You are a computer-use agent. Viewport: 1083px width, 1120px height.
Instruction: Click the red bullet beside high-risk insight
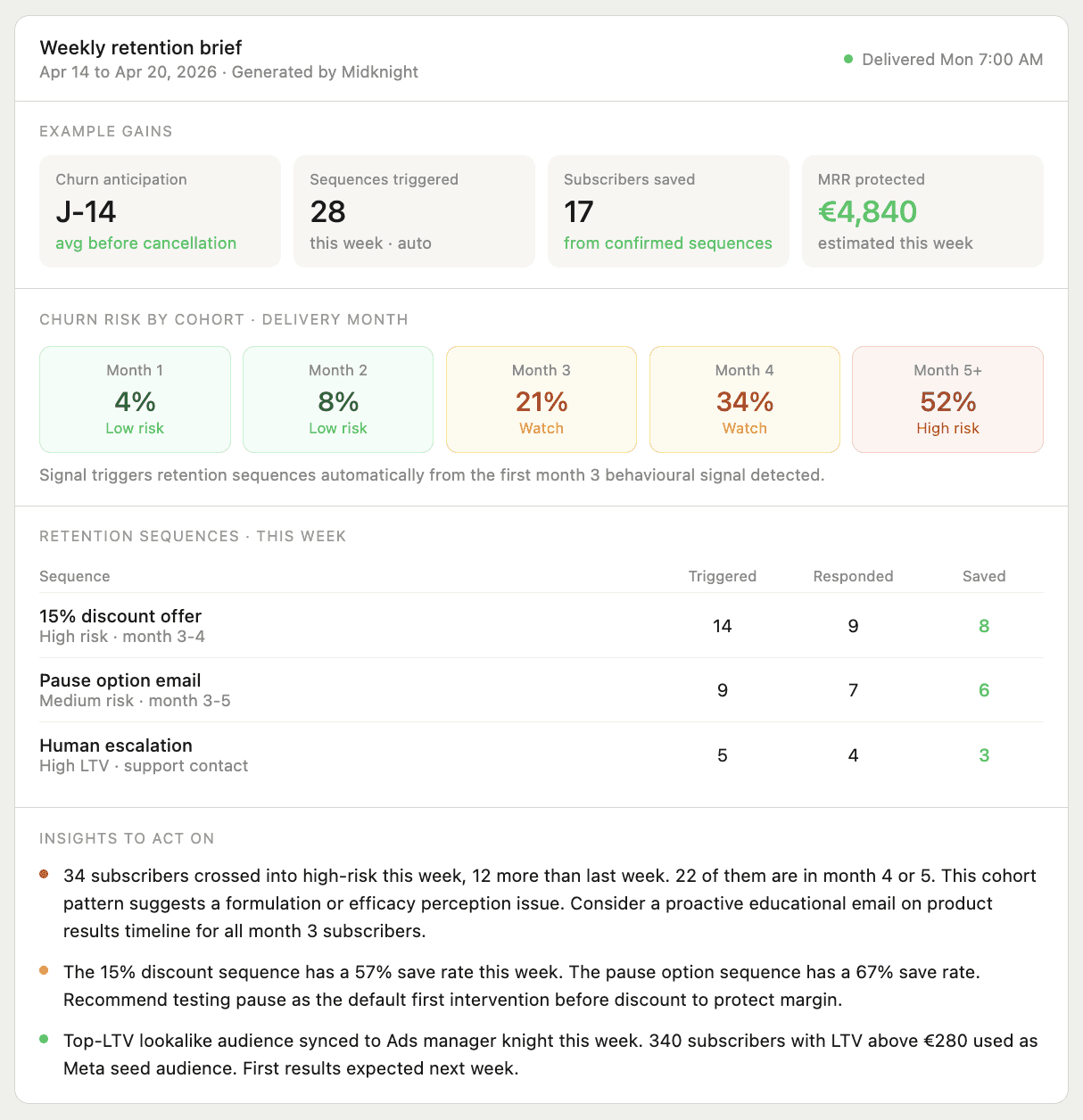pyautogui.click(x=44, y=875)
